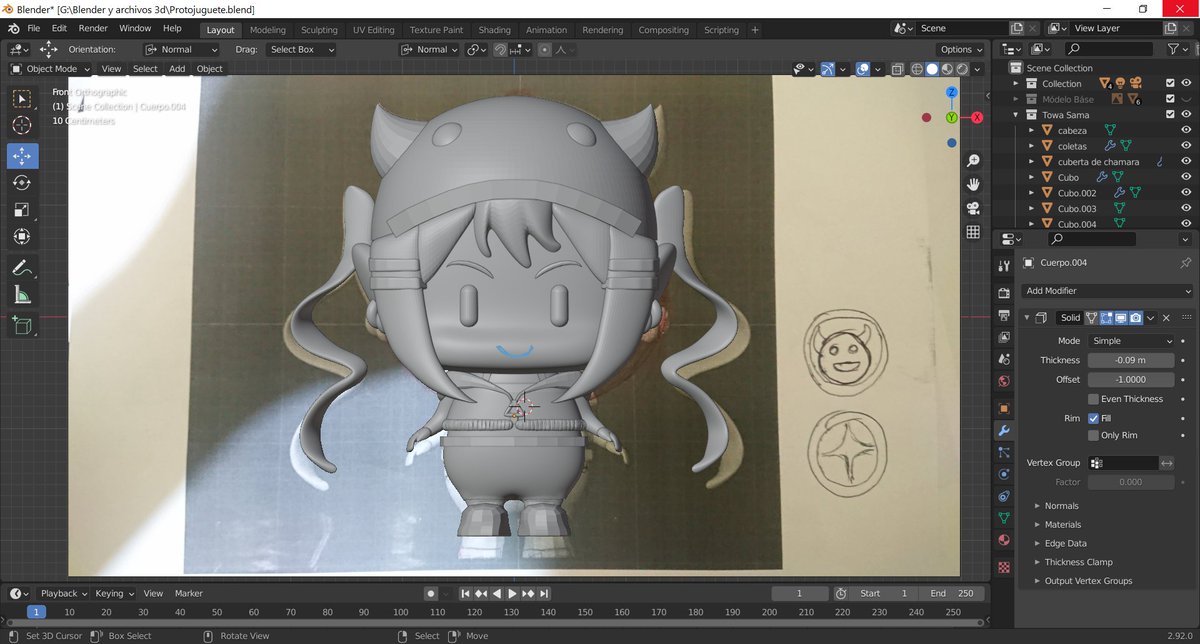Open the File menu
This screenshot has height=644, width=1200.
(x=33, y=29)
